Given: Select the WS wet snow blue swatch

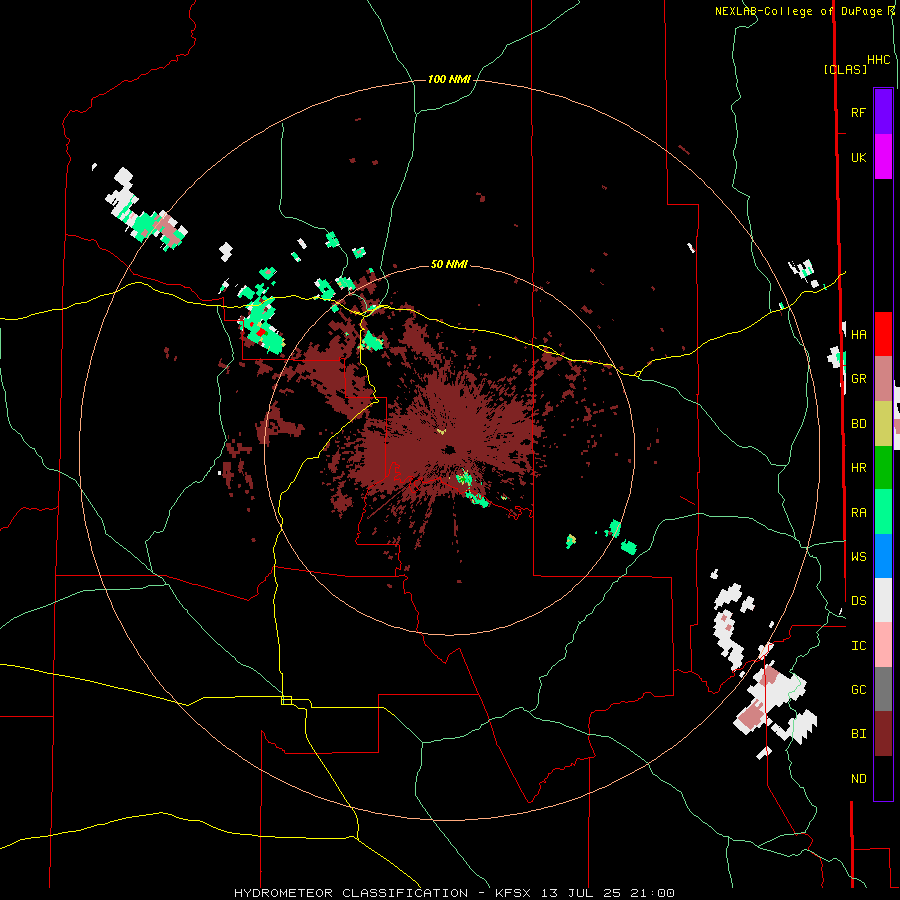Looking at the screenshot, I should 883,556.
